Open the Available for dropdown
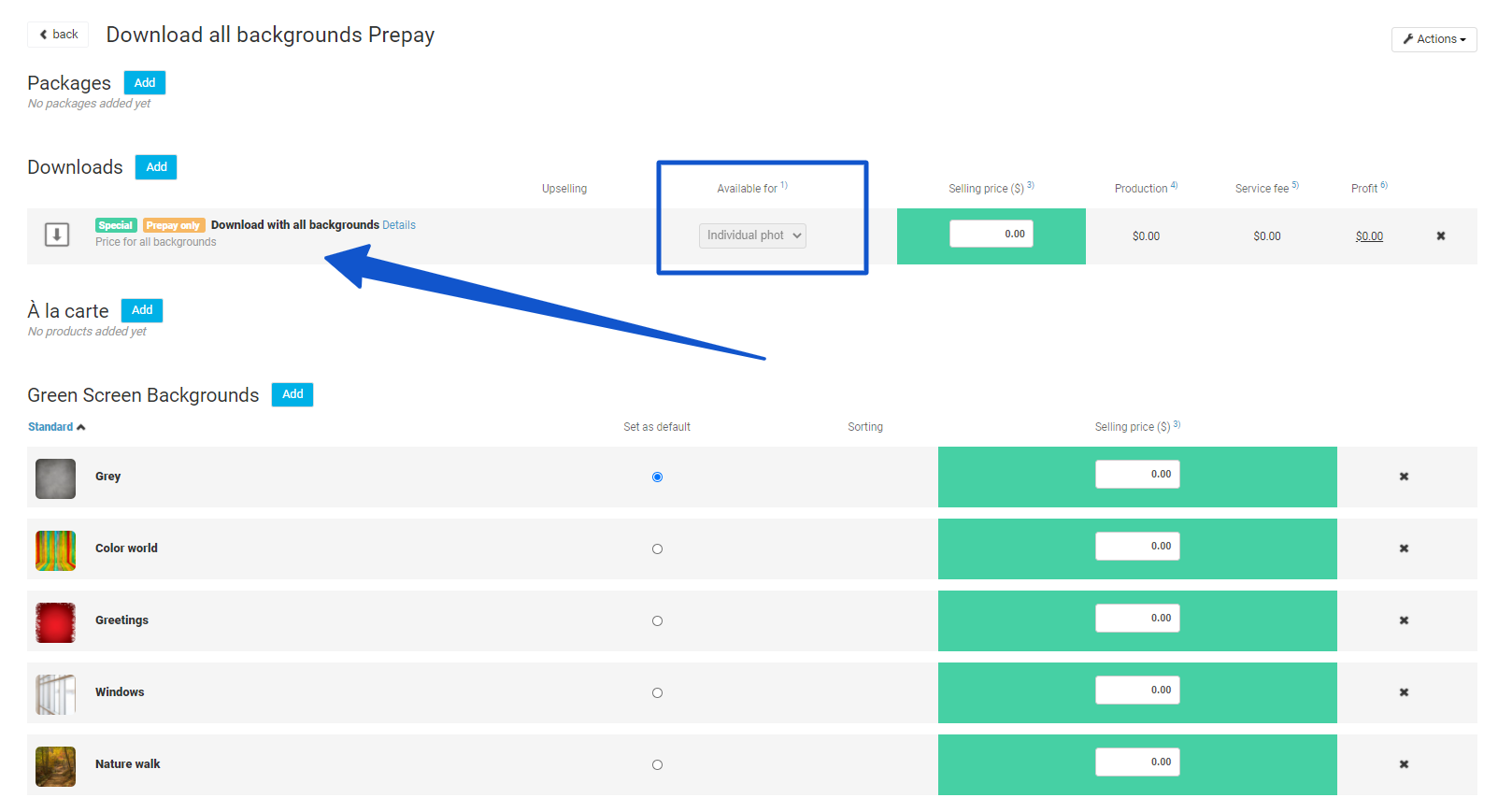 pos(752,235)
